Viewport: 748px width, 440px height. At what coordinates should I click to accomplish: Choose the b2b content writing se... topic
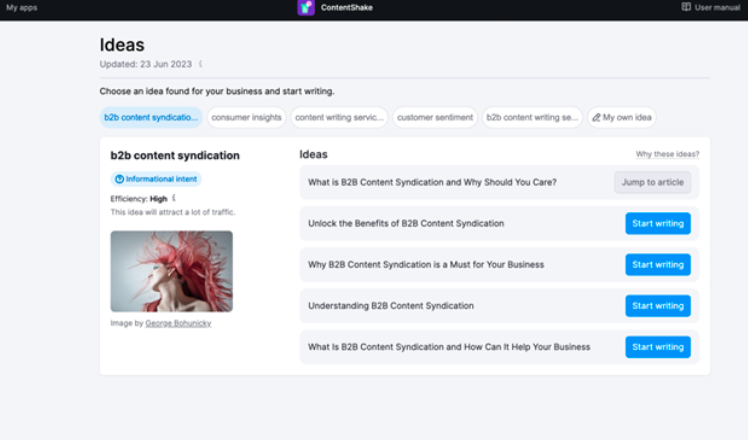pos(532,117)
